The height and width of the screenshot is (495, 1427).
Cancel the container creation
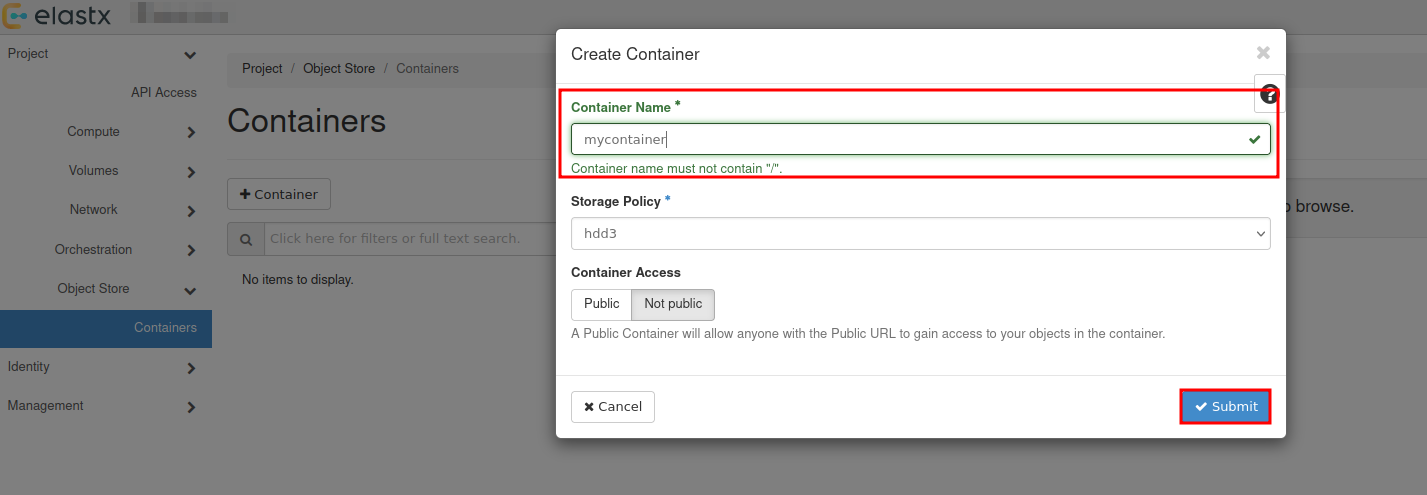[612, 407]
